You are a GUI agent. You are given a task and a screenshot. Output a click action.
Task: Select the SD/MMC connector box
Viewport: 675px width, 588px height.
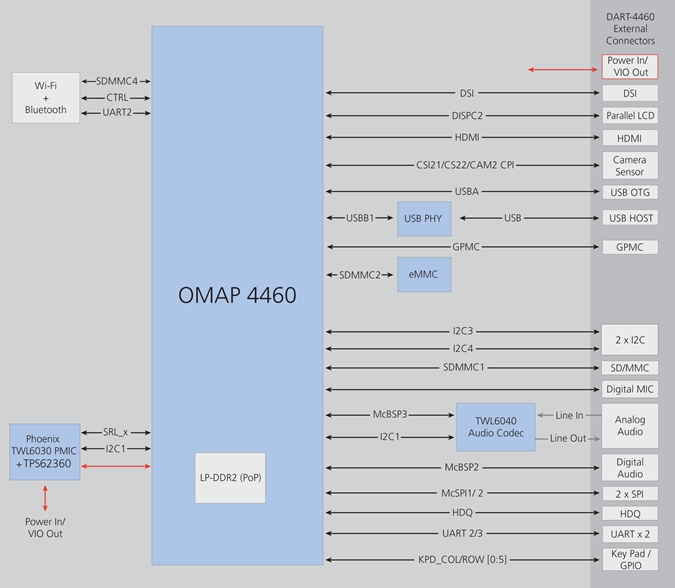tap(630, 368)
